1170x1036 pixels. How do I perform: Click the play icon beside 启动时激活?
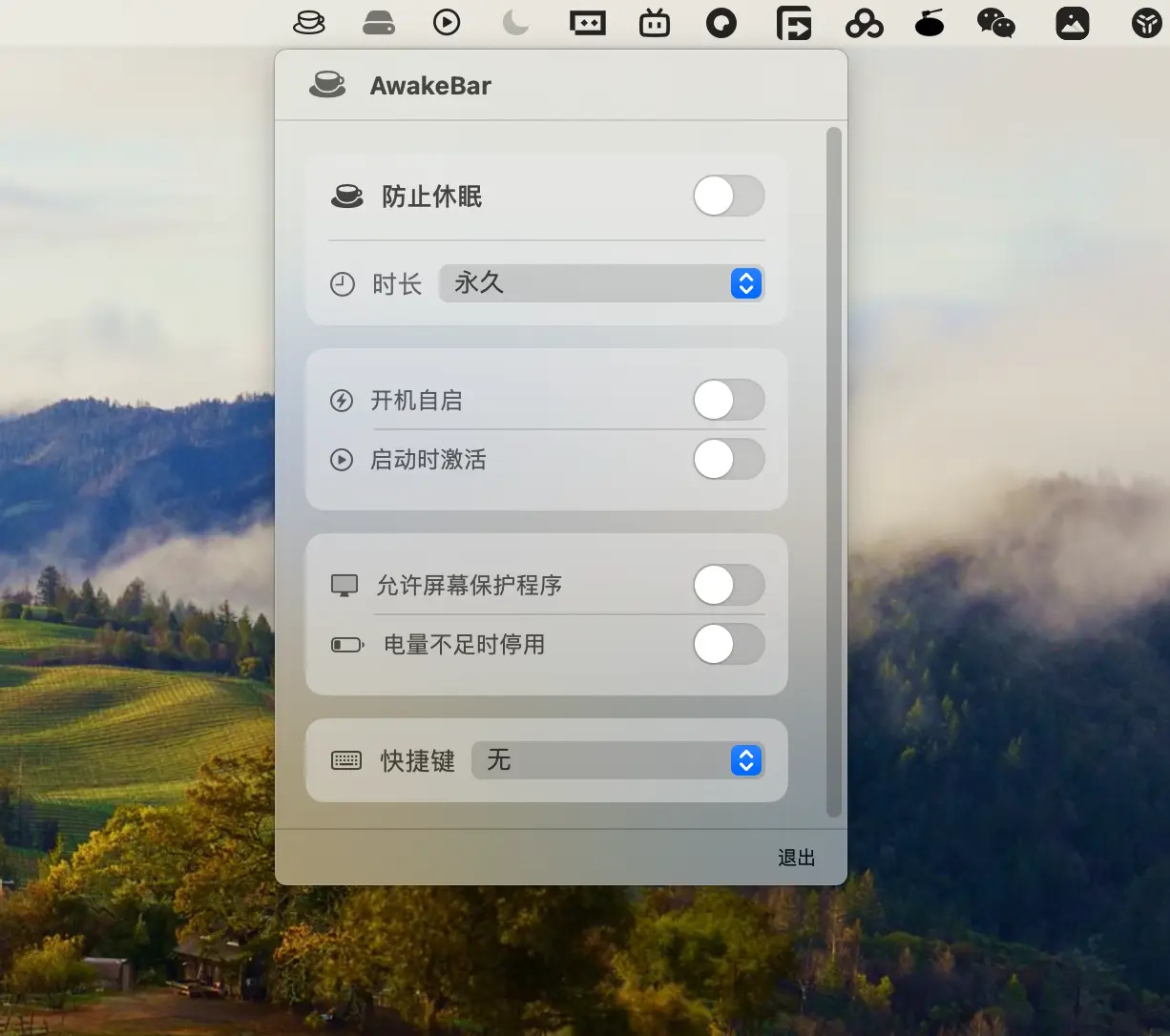click(342, 460)
